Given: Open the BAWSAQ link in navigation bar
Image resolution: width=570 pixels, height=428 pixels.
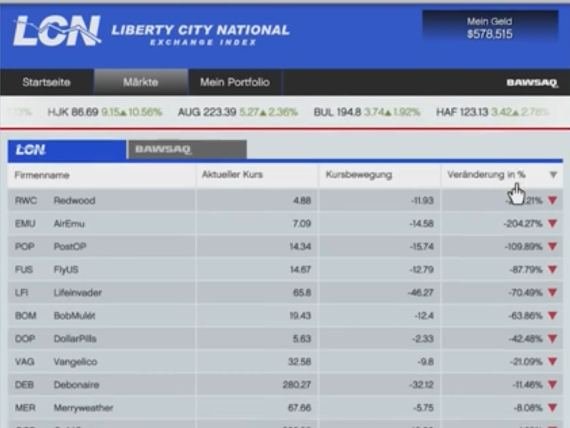Looking at the screenshot, I should (x=532, y=83).
